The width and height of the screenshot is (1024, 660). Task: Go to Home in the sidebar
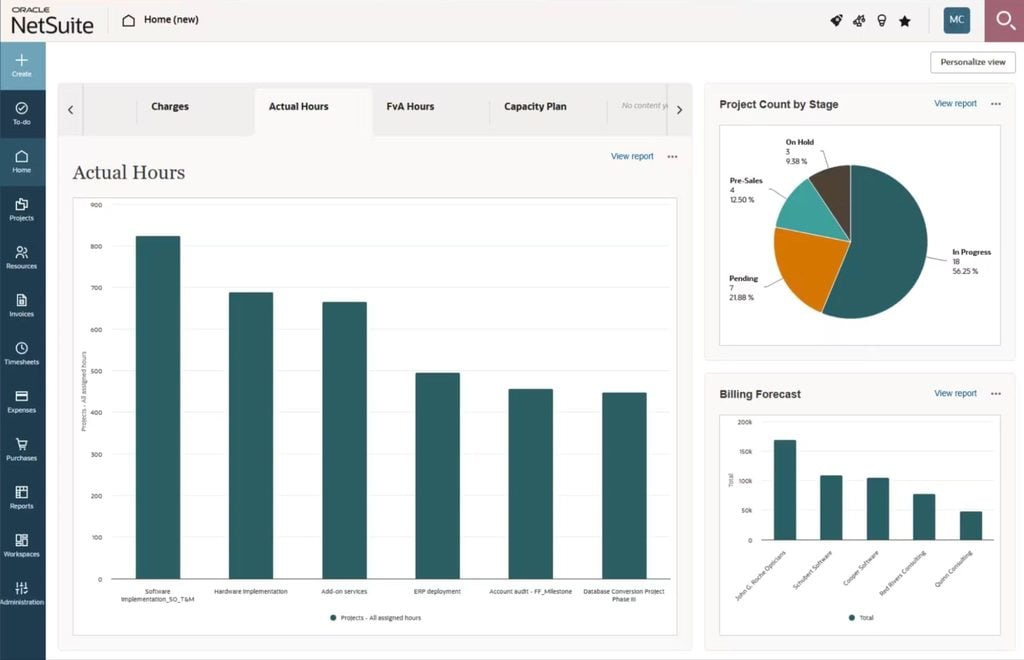click(22, 162)
